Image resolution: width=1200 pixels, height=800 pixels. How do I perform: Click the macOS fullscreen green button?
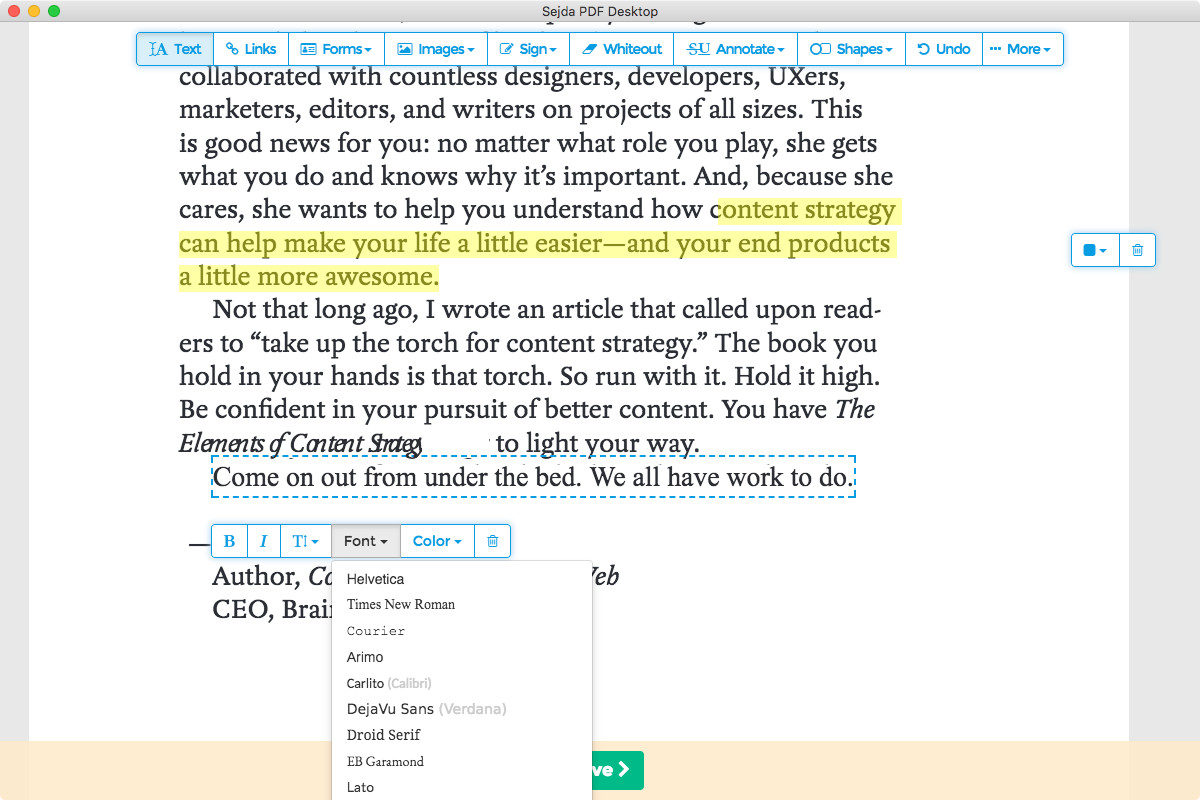coord(54,11)
